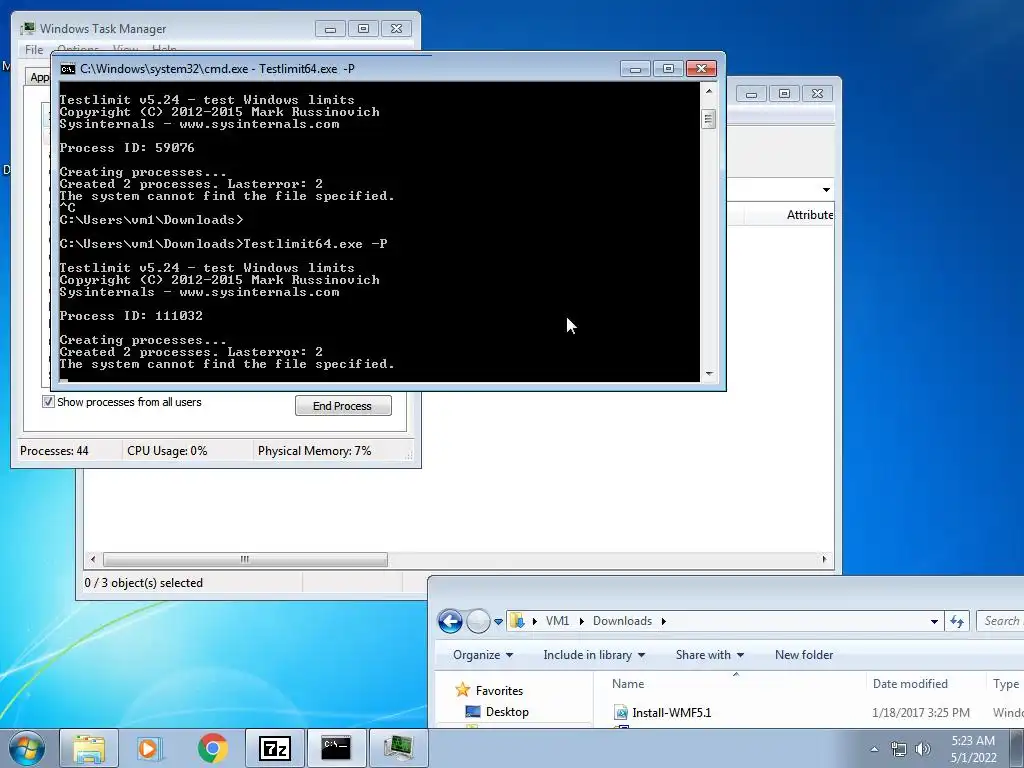Launch Windows Media Player from taskbar
1024x768 pixels.
tap(150, 748)
